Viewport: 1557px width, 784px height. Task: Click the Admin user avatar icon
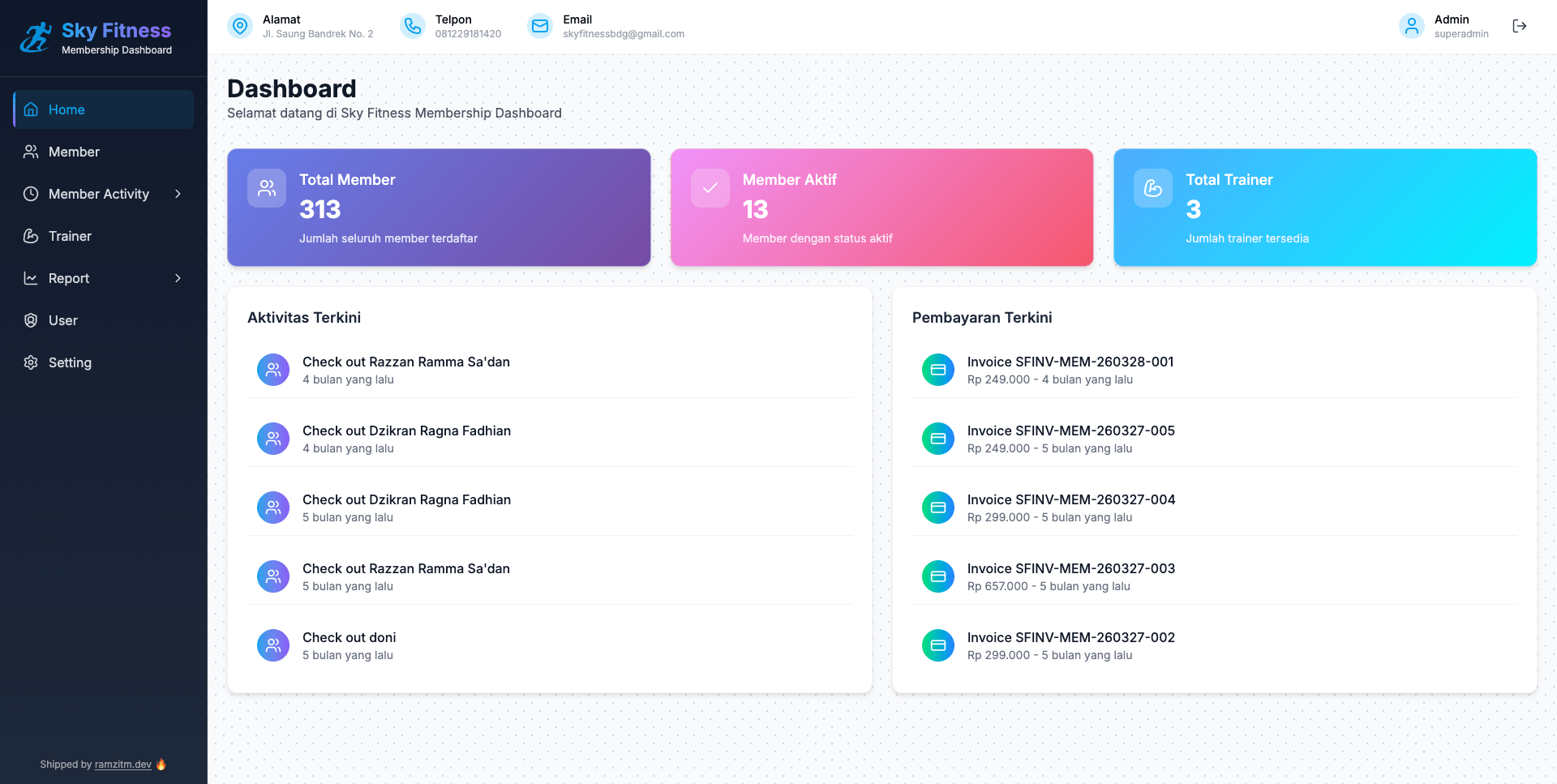pyautogui.click(x=1412, y=27)
